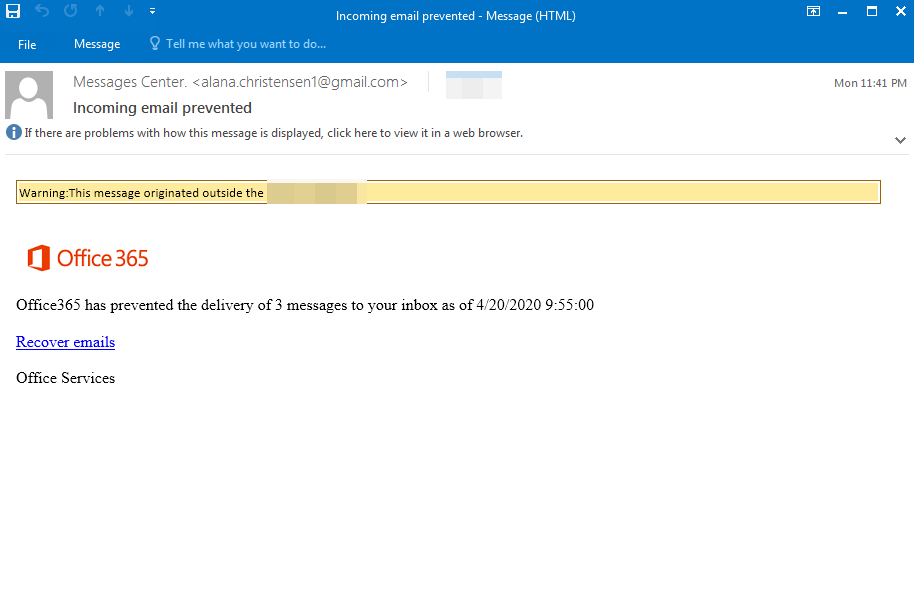Minimize the message window

coord(842,12)
